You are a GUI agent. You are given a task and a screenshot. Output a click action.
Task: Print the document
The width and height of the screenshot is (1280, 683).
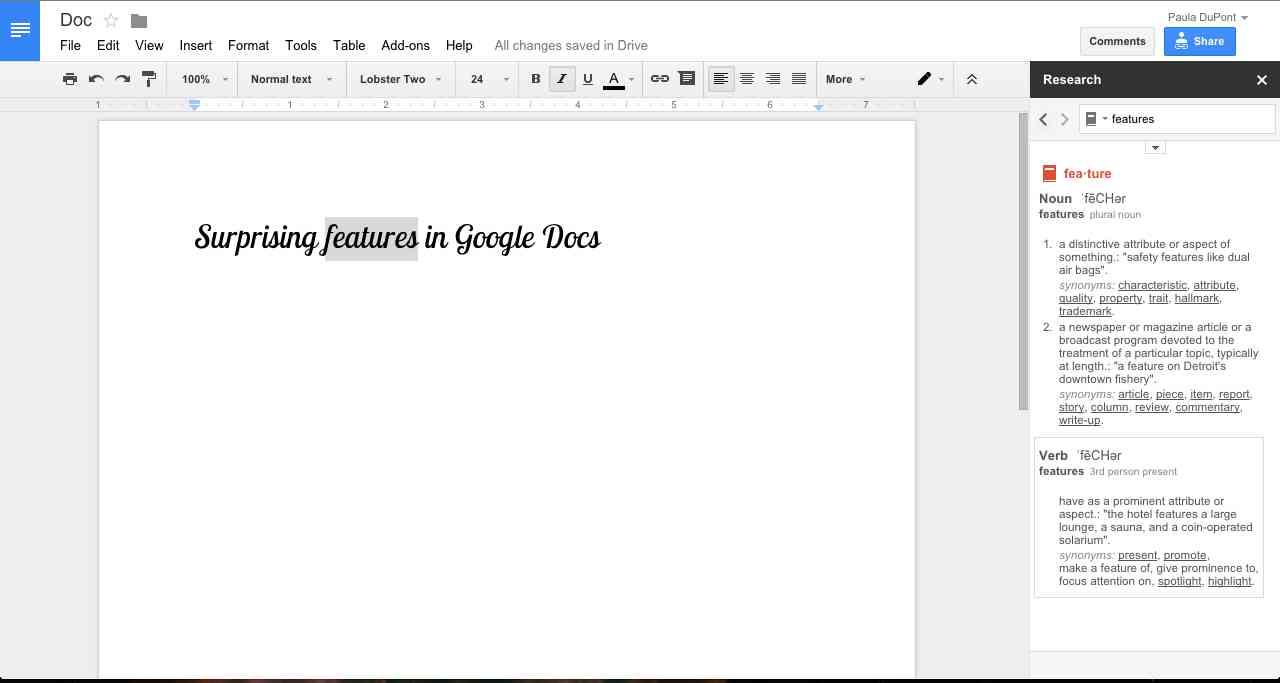pyautogui.click(x=69, y=79)
